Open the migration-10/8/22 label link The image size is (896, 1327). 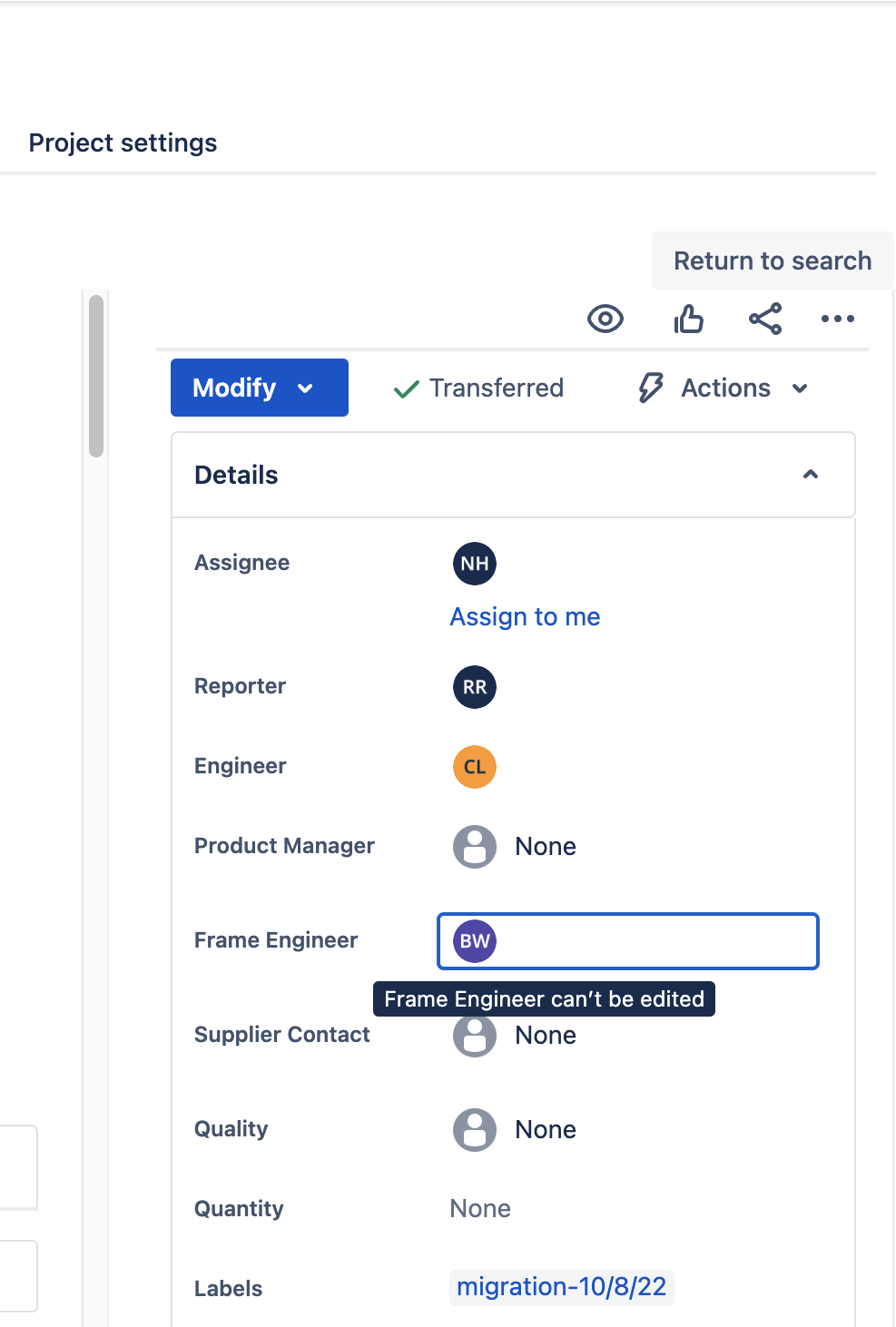coord(561,1286)
